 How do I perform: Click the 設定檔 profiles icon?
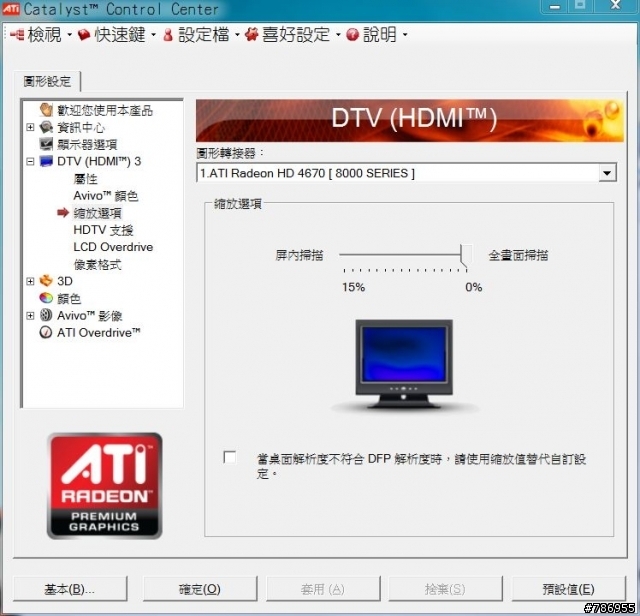coord(168,35)
